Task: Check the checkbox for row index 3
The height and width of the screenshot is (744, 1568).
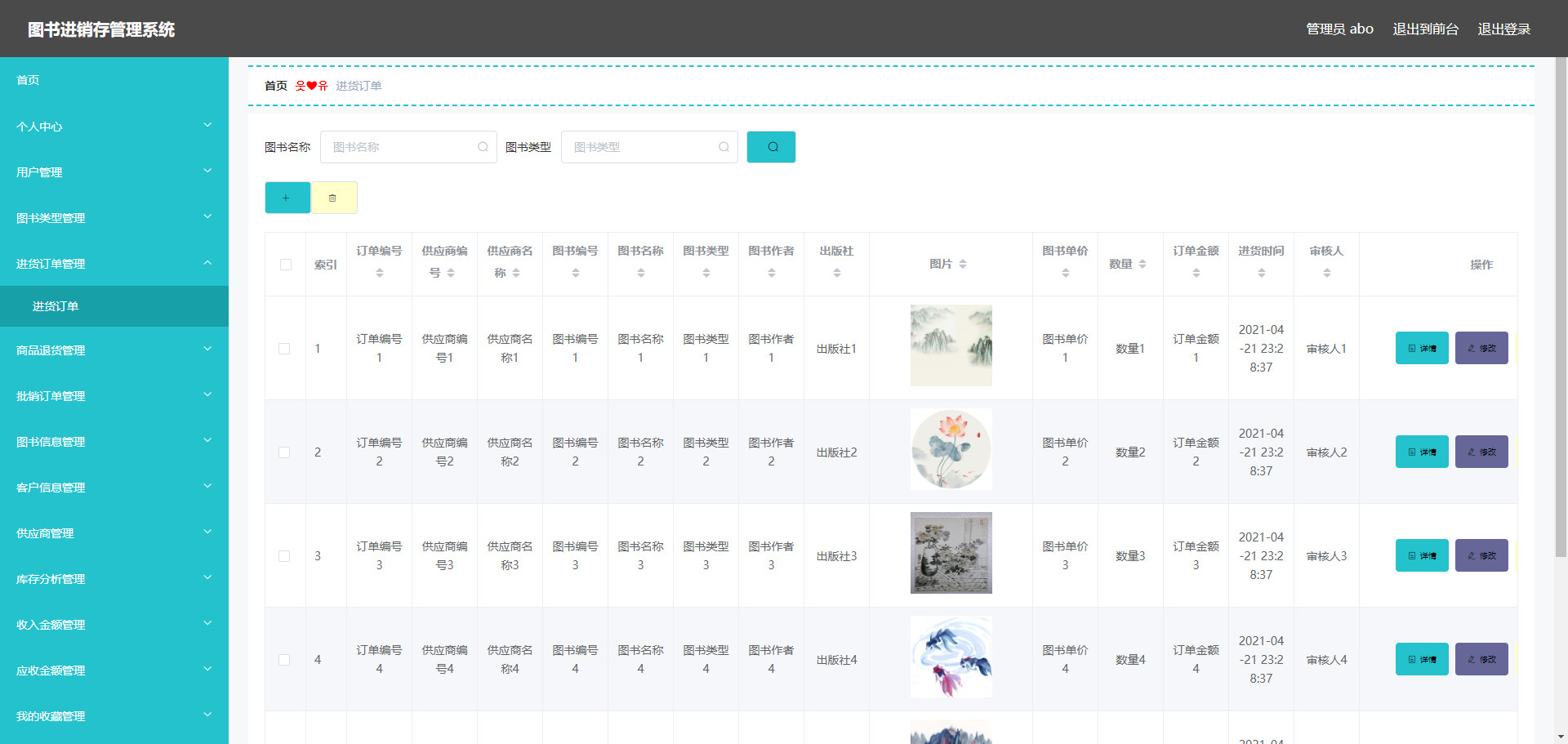Action: (284, 556)
